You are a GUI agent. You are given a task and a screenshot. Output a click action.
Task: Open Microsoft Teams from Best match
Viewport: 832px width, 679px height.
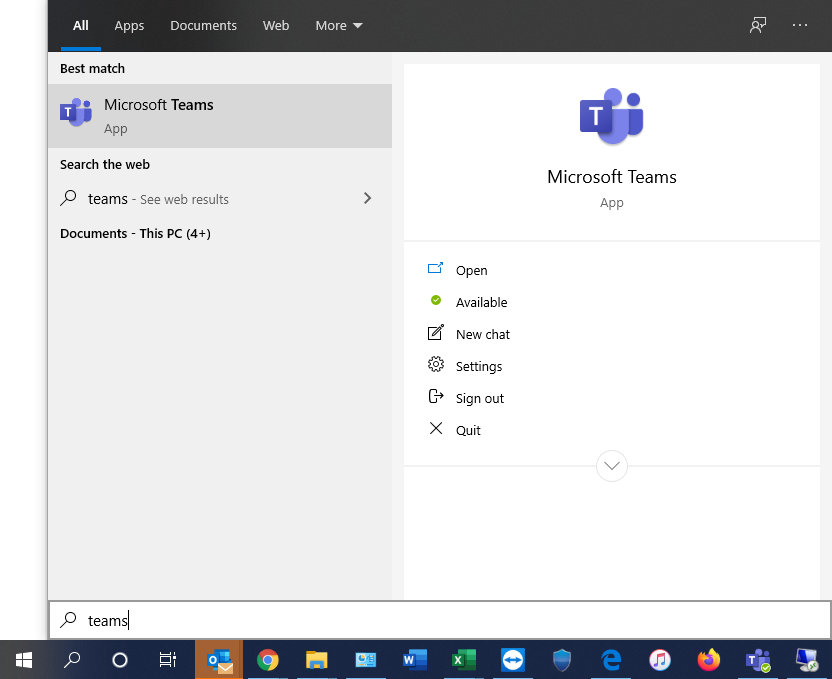160,115
